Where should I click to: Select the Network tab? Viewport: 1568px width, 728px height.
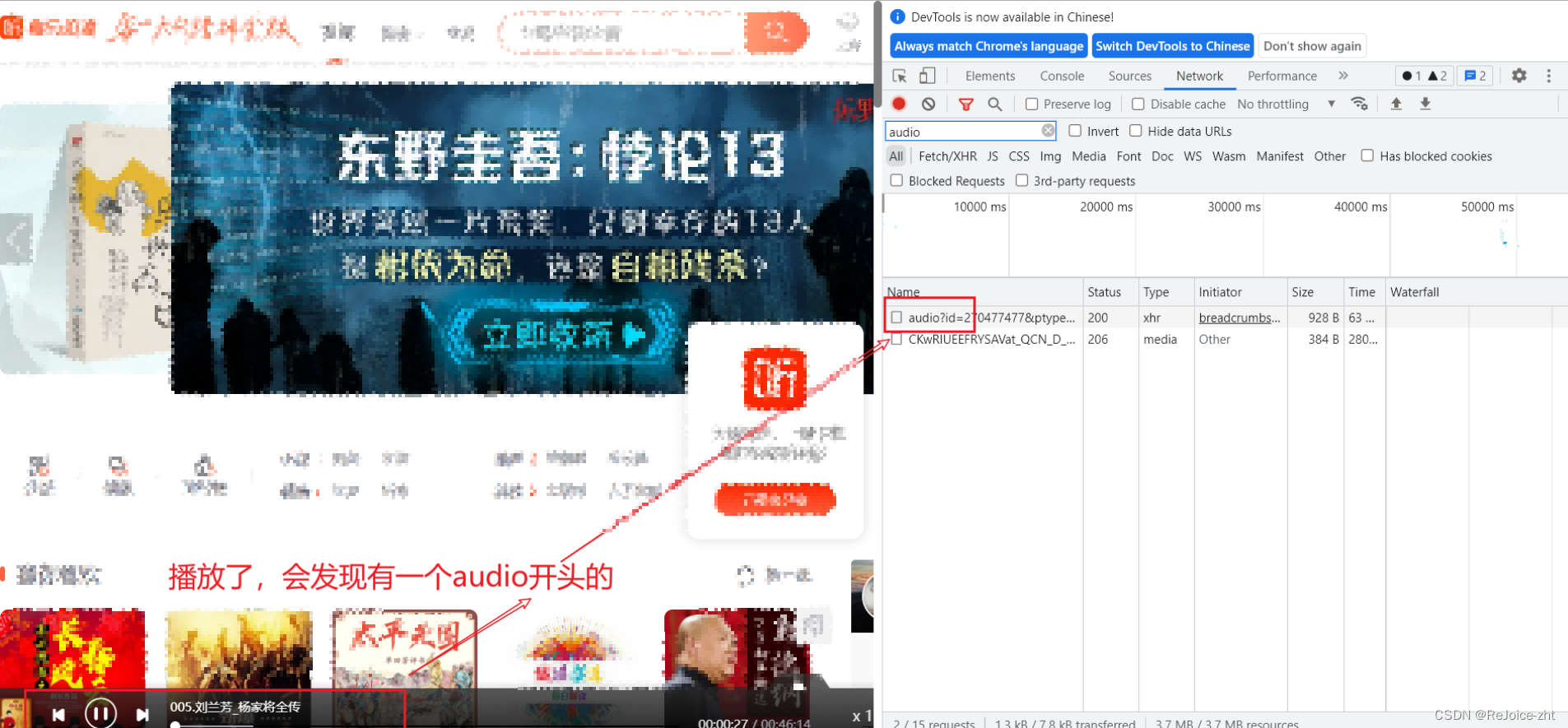pyautogui.click(x=1199, y=76)
